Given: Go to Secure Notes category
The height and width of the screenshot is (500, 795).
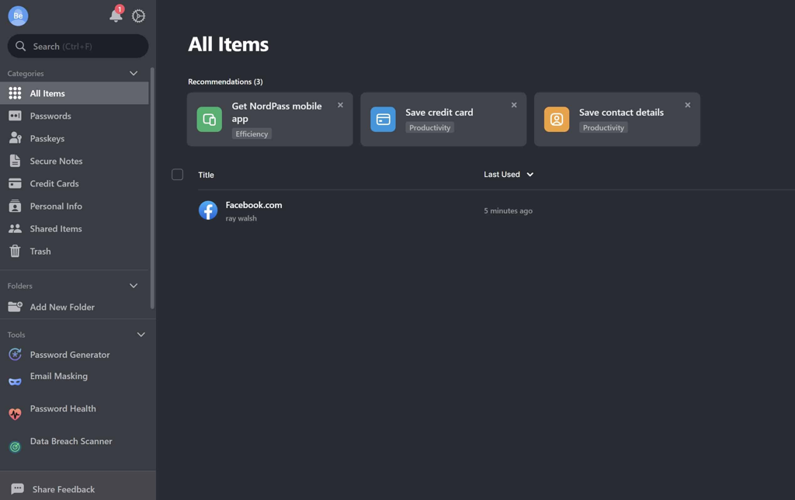Looking at the screenshot, I should [56, 161].
